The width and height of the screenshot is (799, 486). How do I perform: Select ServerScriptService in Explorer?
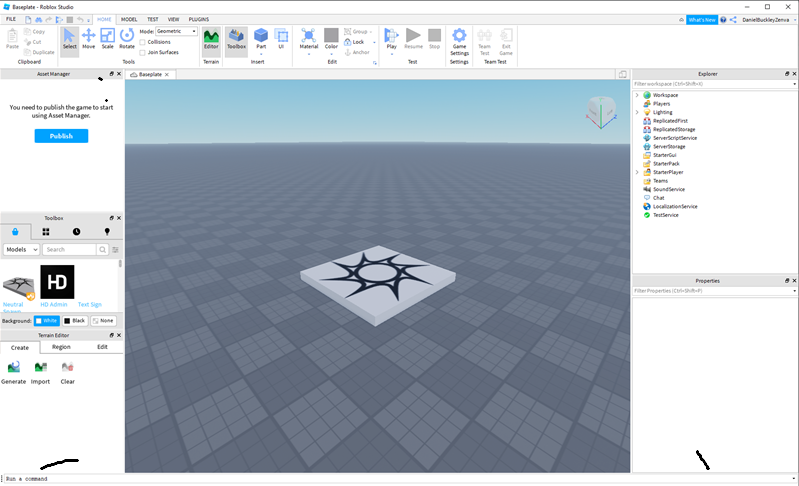click(675, 138)
